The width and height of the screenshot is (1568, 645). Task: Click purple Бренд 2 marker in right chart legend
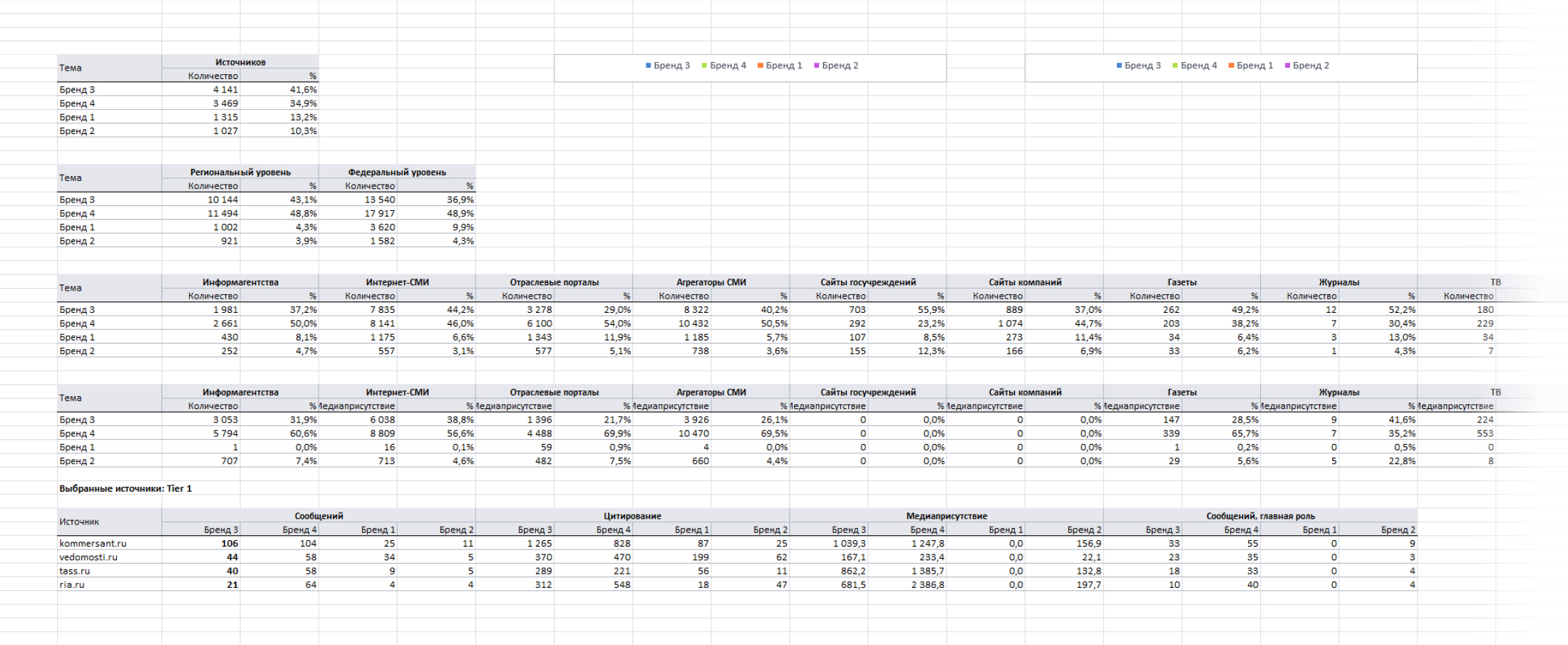[x=1287, y=66]
